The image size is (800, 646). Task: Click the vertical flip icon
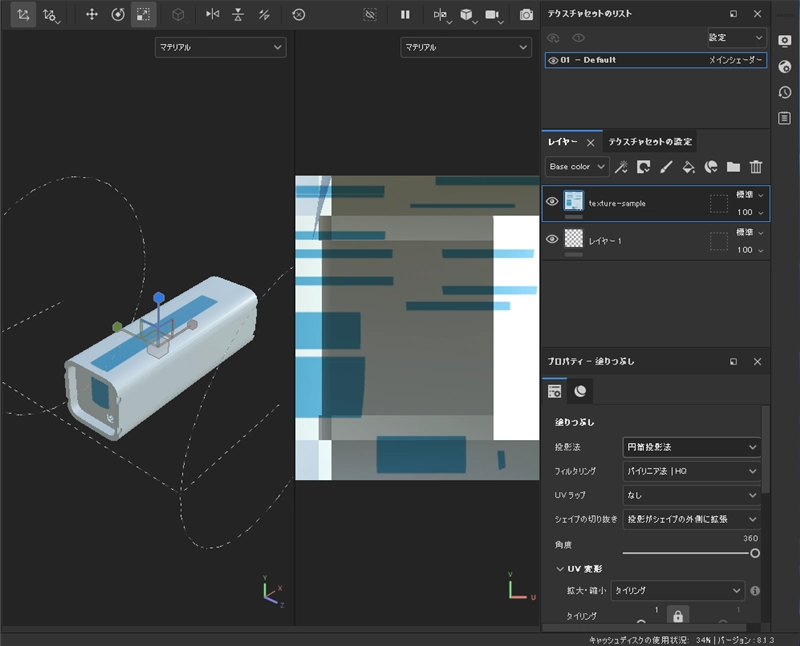(238, 15)
